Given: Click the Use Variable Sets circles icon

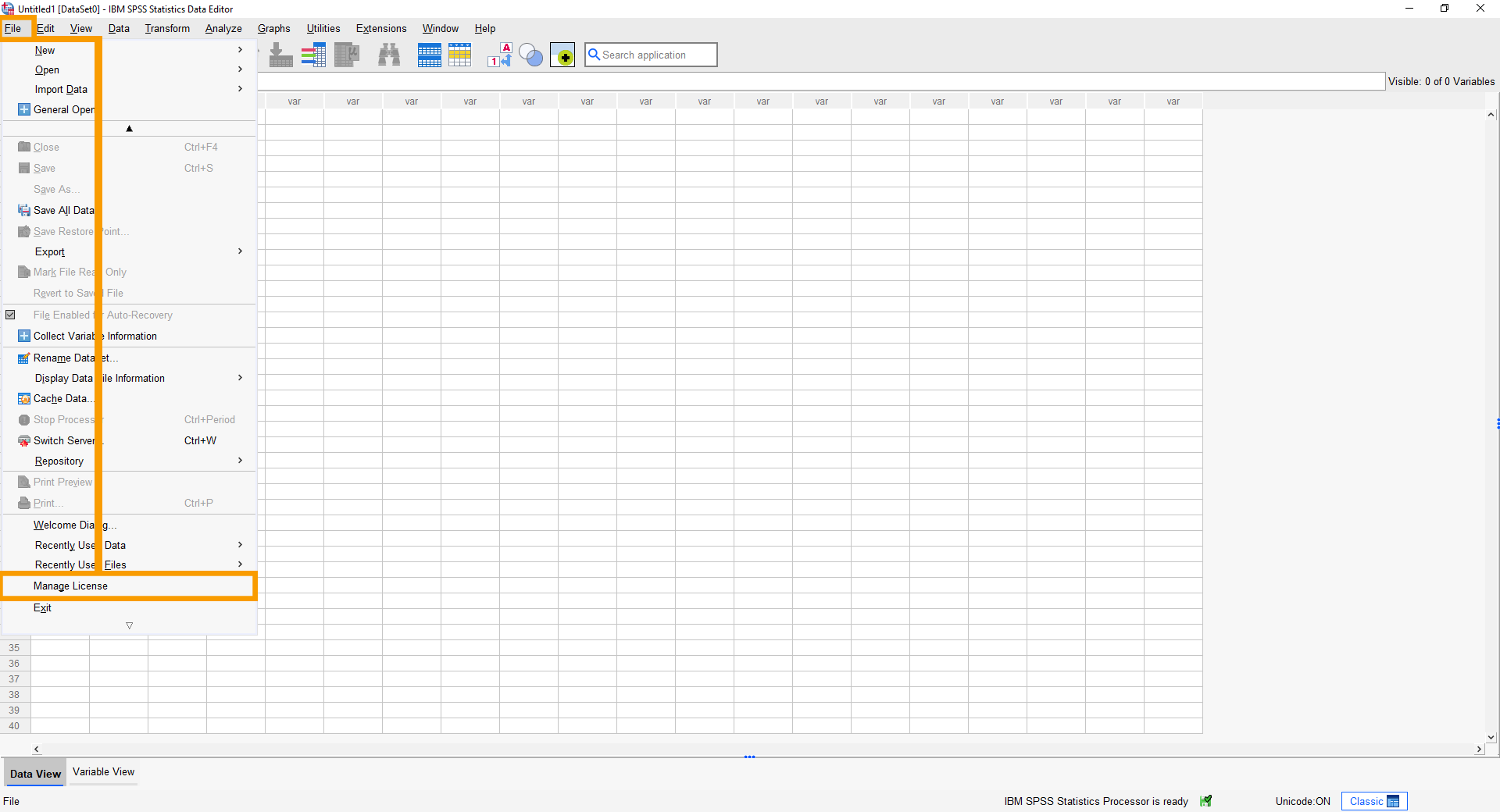Looking at the screenshot, I should [530, 55].
